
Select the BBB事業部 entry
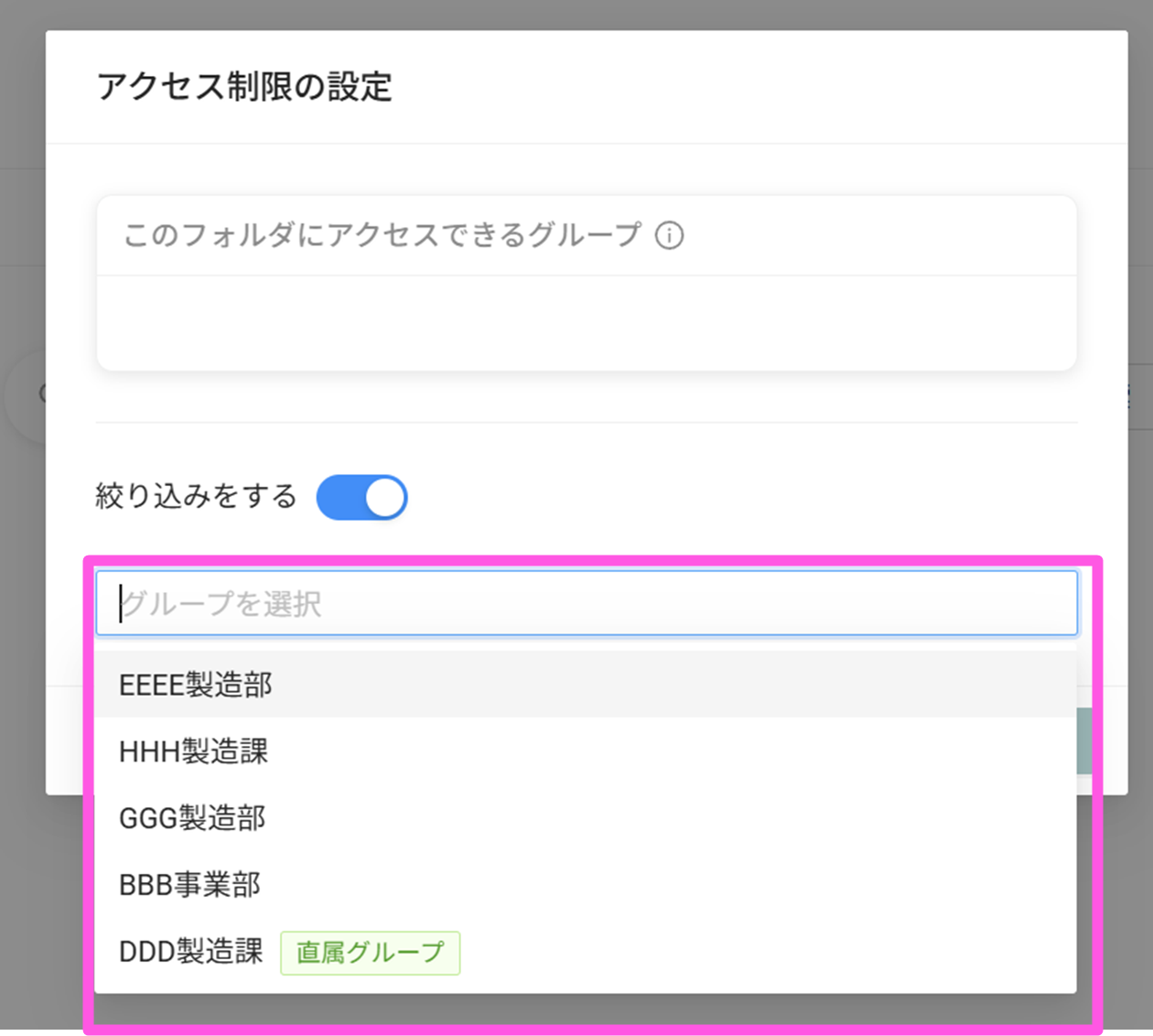[190, 885]
